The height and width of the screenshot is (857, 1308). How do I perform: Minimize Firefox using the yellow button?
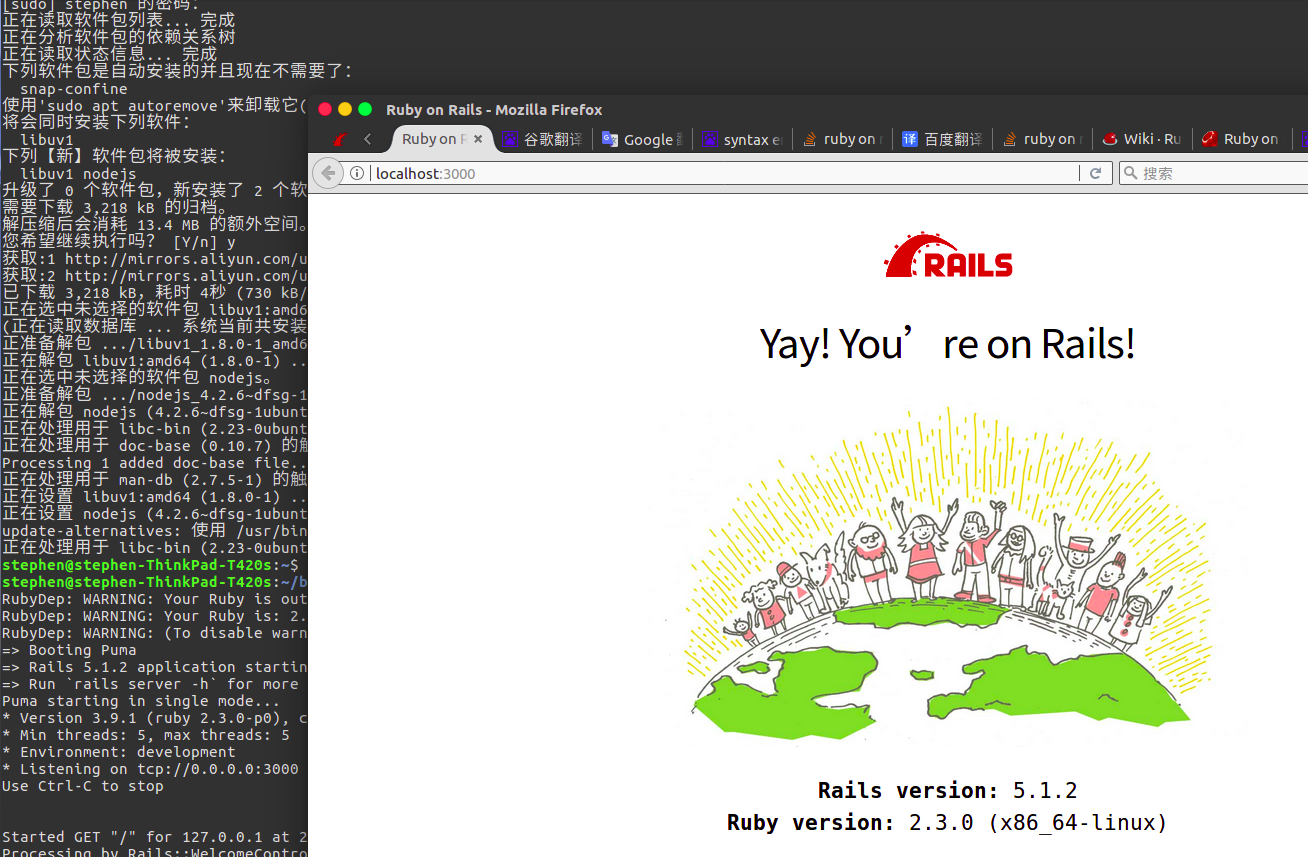345,109
